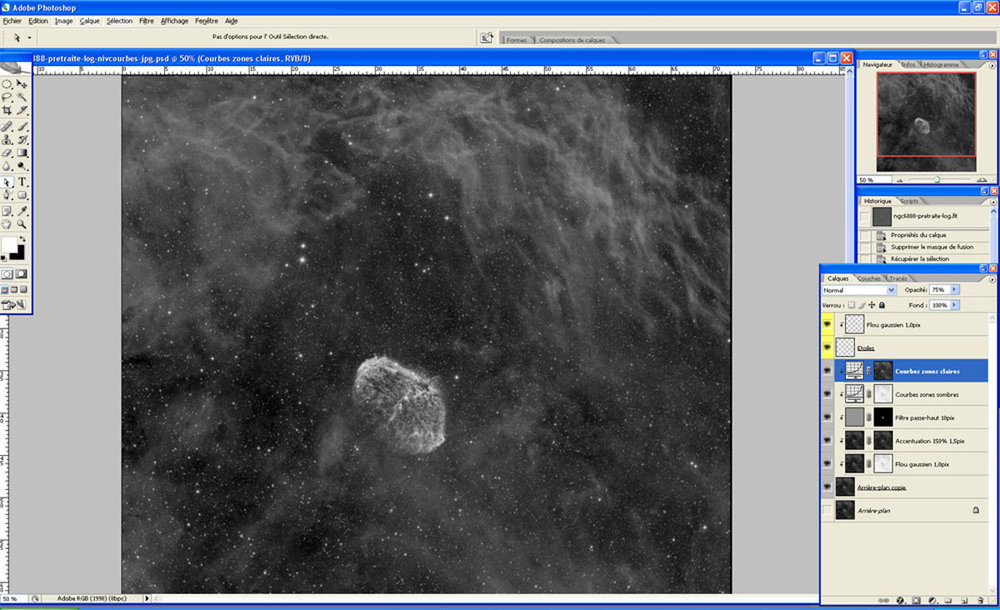Select the Eraser tool
The height and width of the screenshot is (610, 1000).
[8, 153]
